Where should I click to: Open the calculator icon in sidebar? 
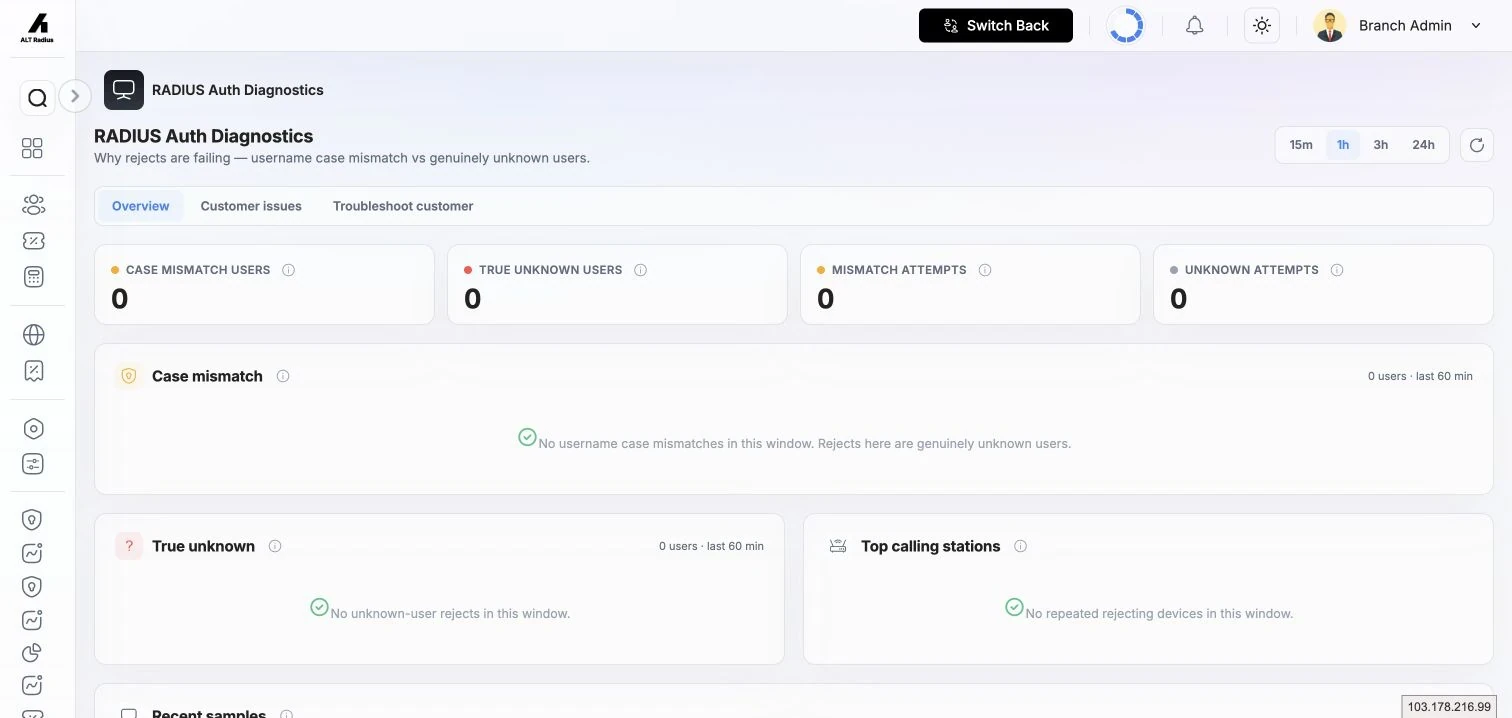pyautogui.click(x=33, y=277)
